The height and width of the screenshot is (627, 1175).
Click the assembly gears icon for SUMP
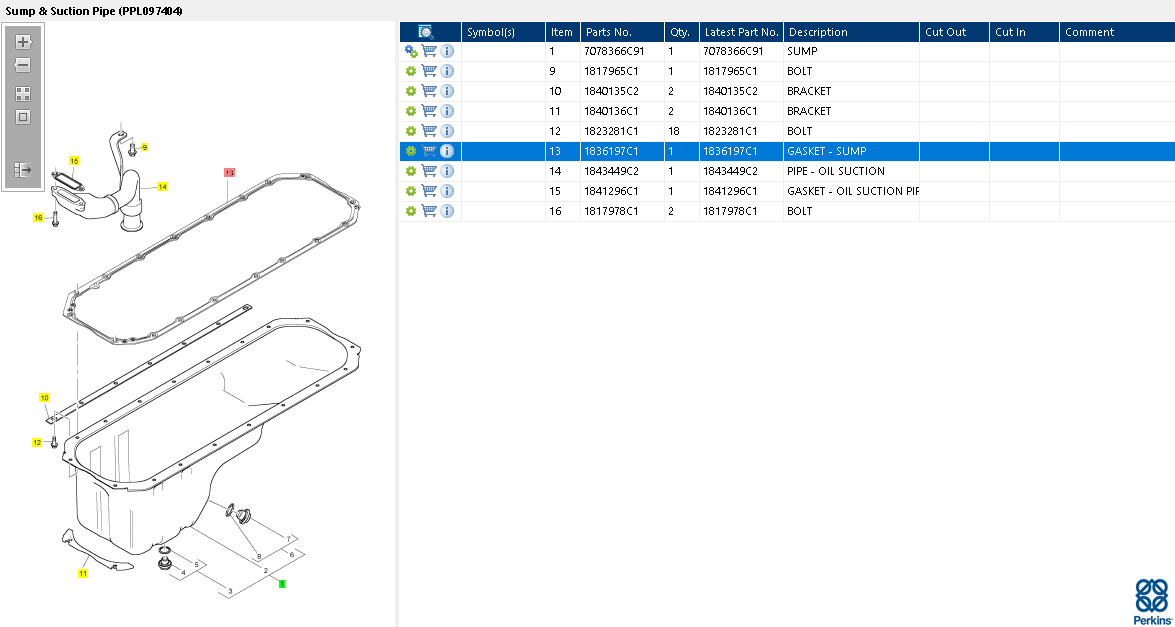pos(410,51)
